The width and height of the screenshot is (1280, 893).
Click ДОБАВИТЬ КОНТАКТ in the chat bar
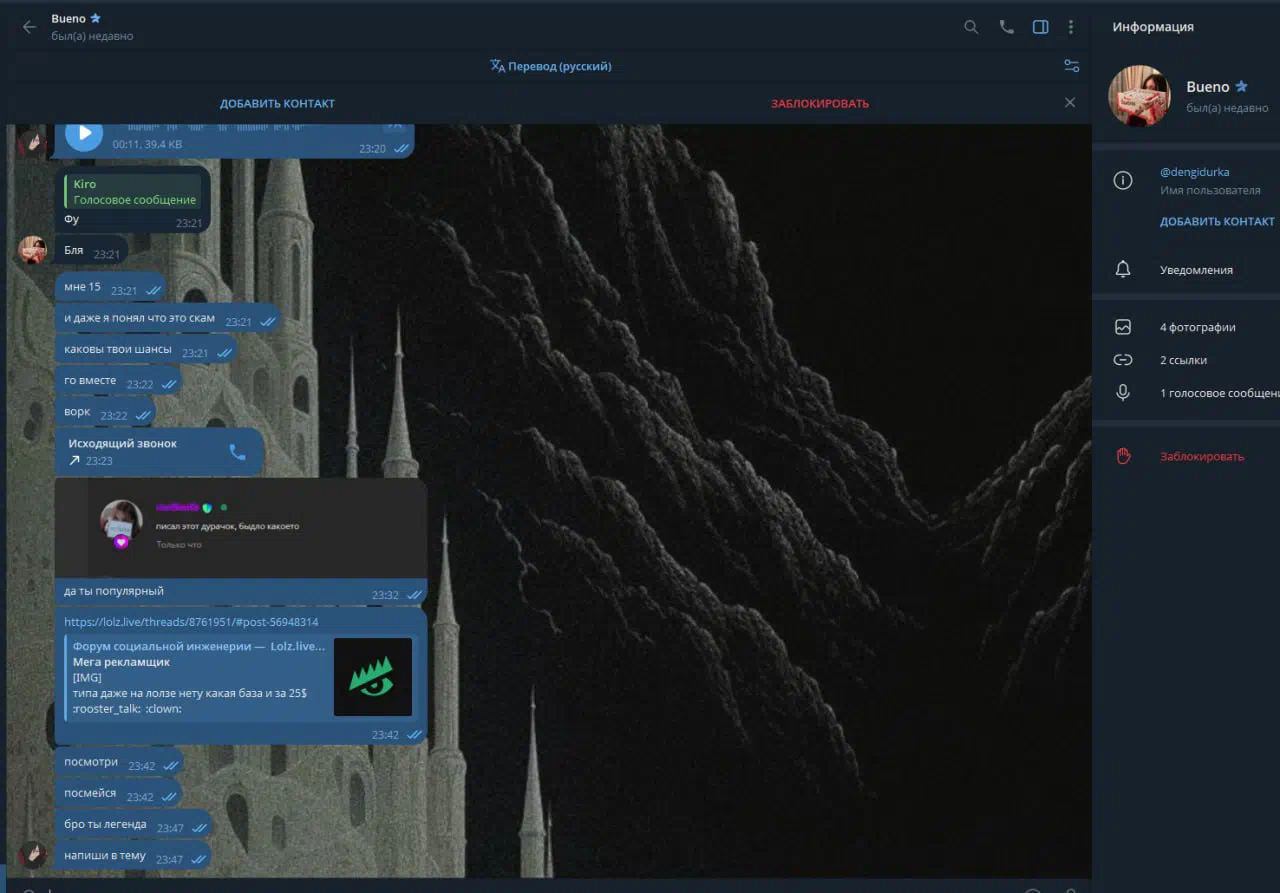277,104
